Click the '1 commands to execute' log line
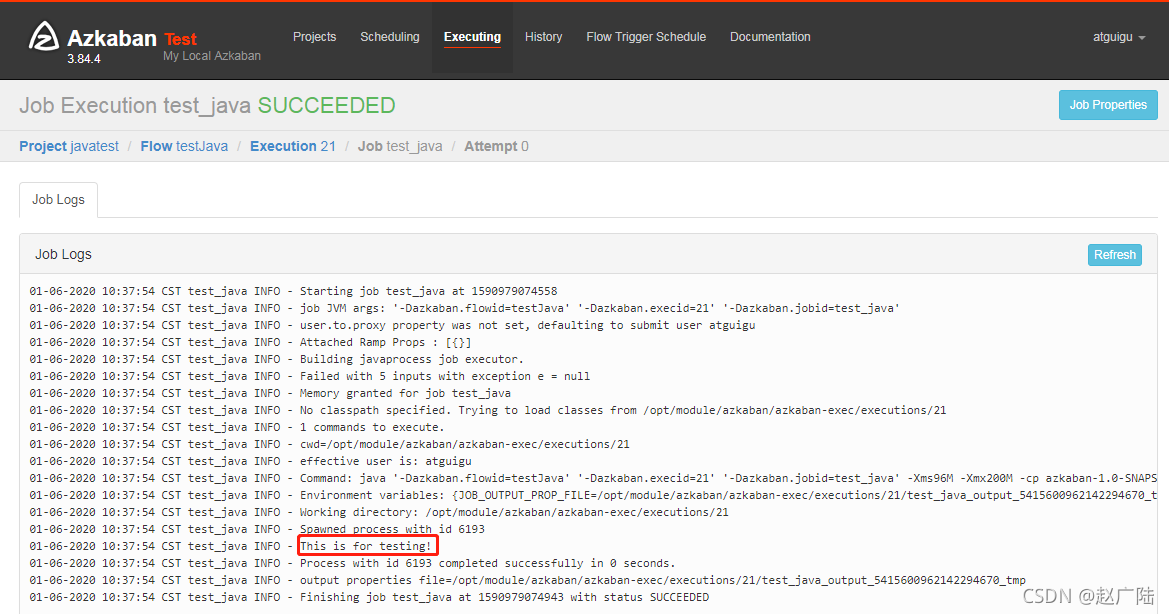 pyautogui.click(x=237, y=428)
